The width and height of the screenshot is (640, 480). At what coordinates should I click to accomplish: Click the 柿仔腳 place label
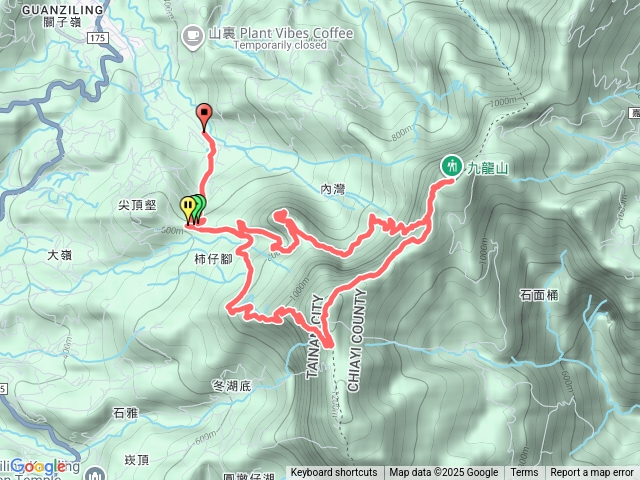(213, 259)
